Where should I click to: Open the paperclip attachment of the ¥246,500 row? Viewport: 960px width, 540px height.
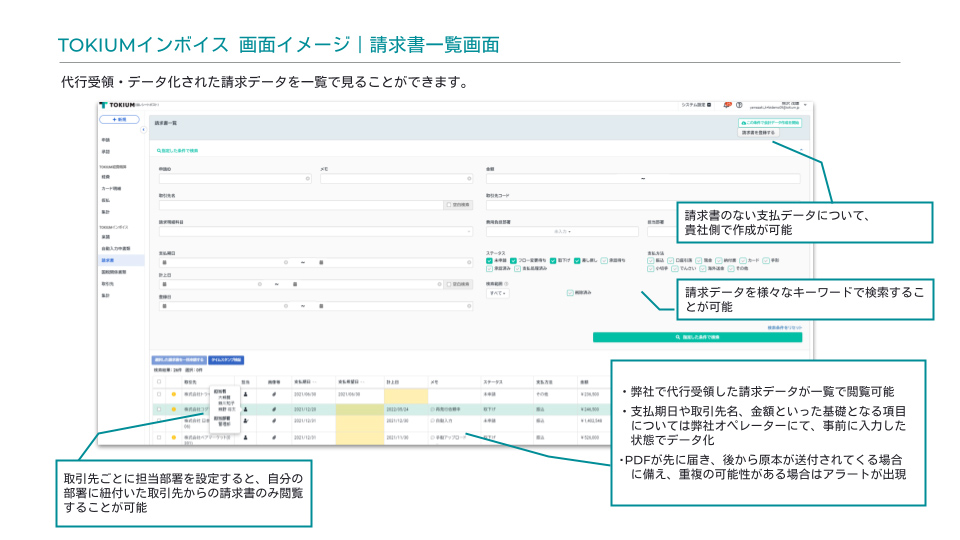274,409
